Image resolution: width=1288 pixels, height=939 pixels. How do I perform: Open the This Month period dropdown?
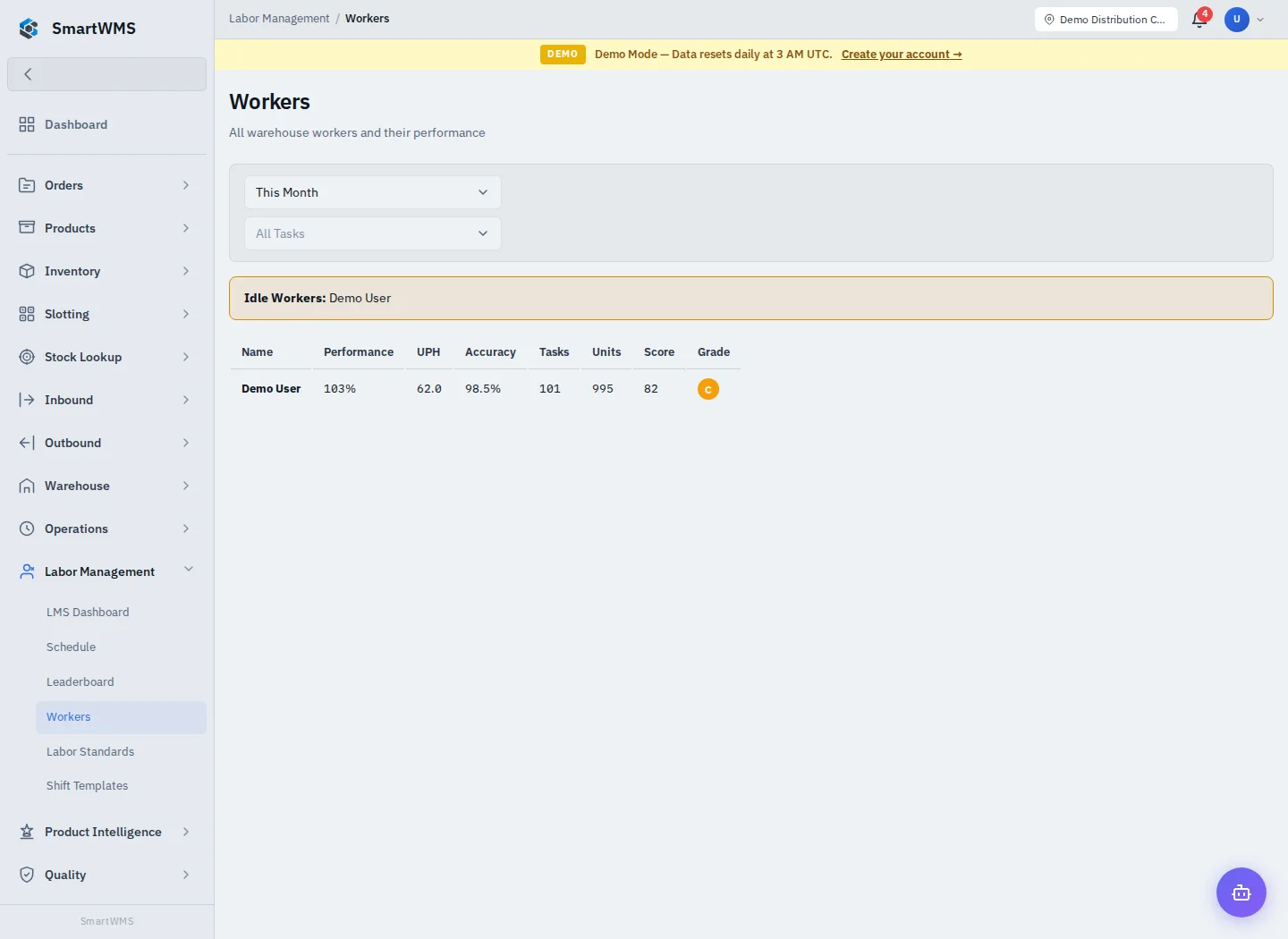pyautogui.click(x=373, y=192)
